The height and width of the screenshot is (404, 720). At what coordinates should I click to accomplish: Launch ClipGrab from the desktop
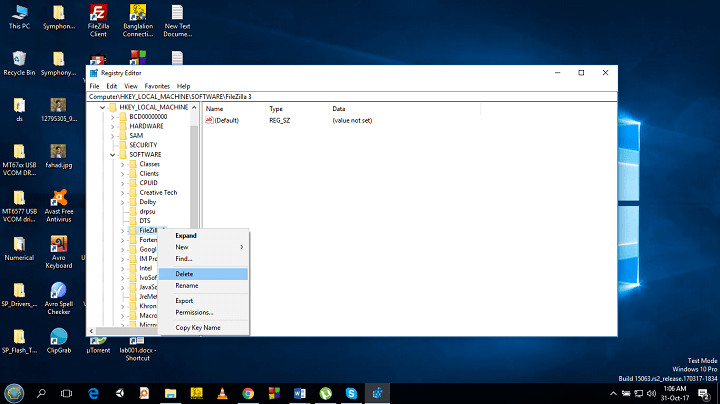click(59, 336)
